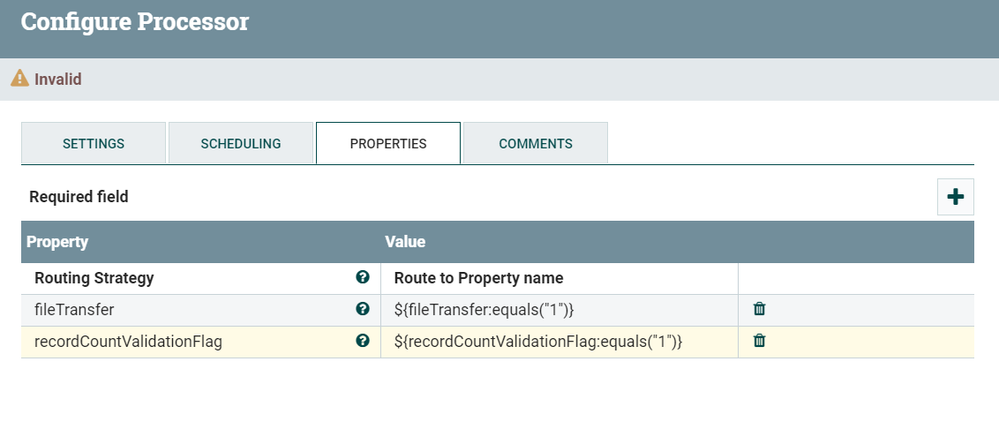Add a new property with plus icon
999x430 pixels.
point(955,197)
